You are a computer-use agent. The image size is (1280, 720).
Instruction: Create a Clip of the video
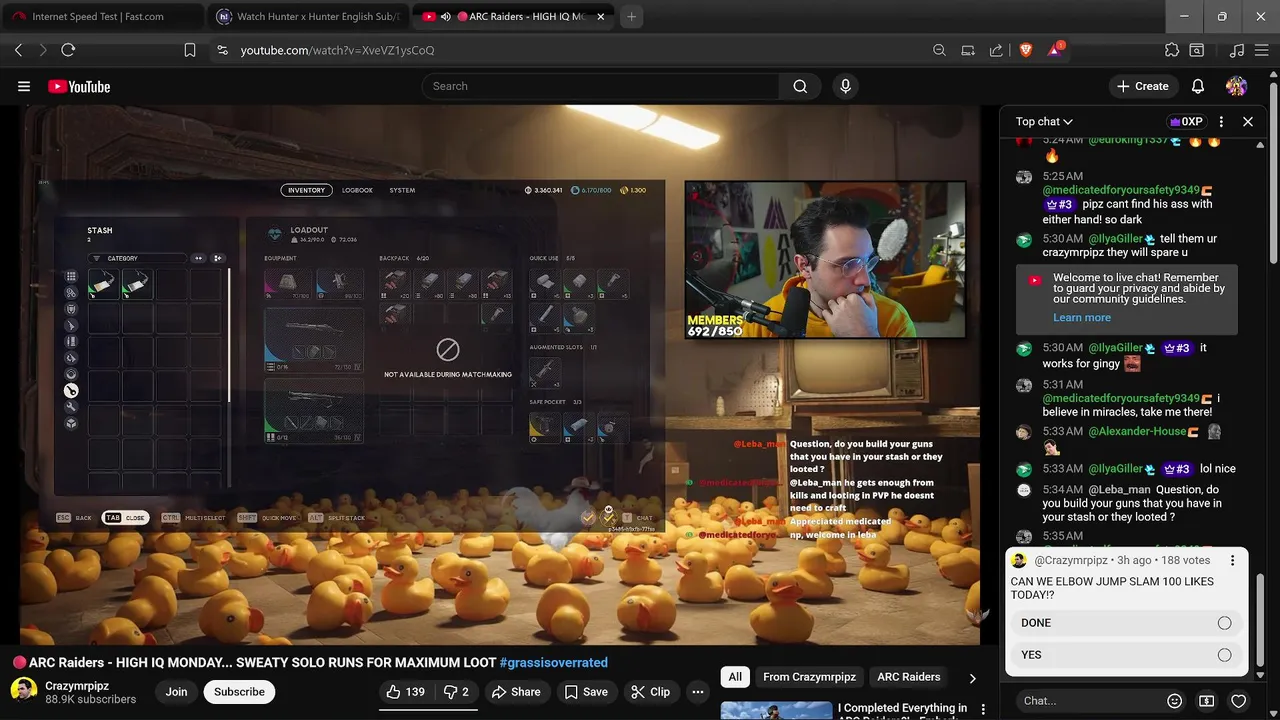(651, 692)
